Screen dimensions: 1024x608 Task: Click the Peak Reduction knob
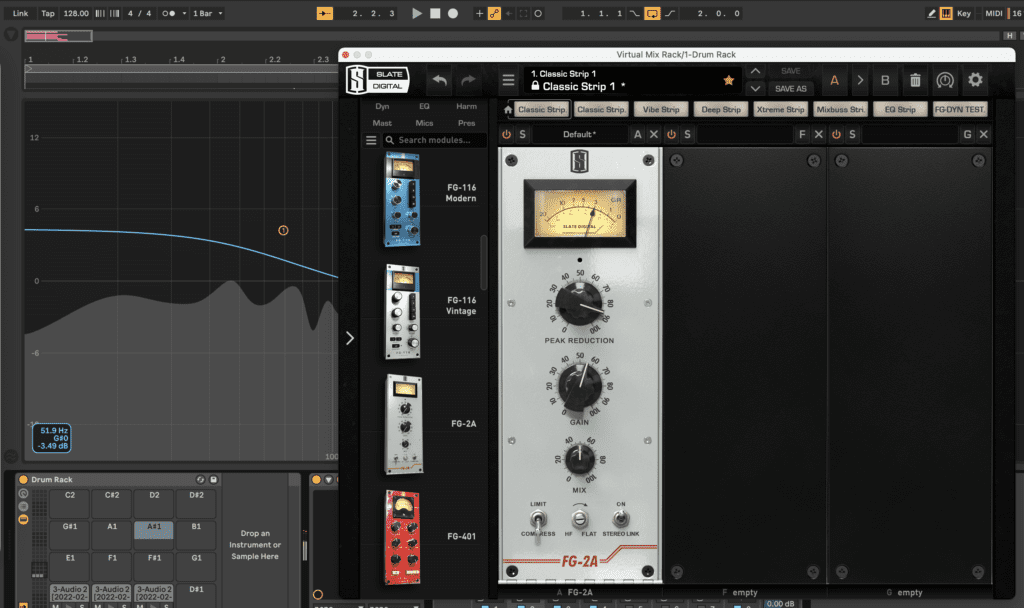pyautogui.click(x=579, y=300)
